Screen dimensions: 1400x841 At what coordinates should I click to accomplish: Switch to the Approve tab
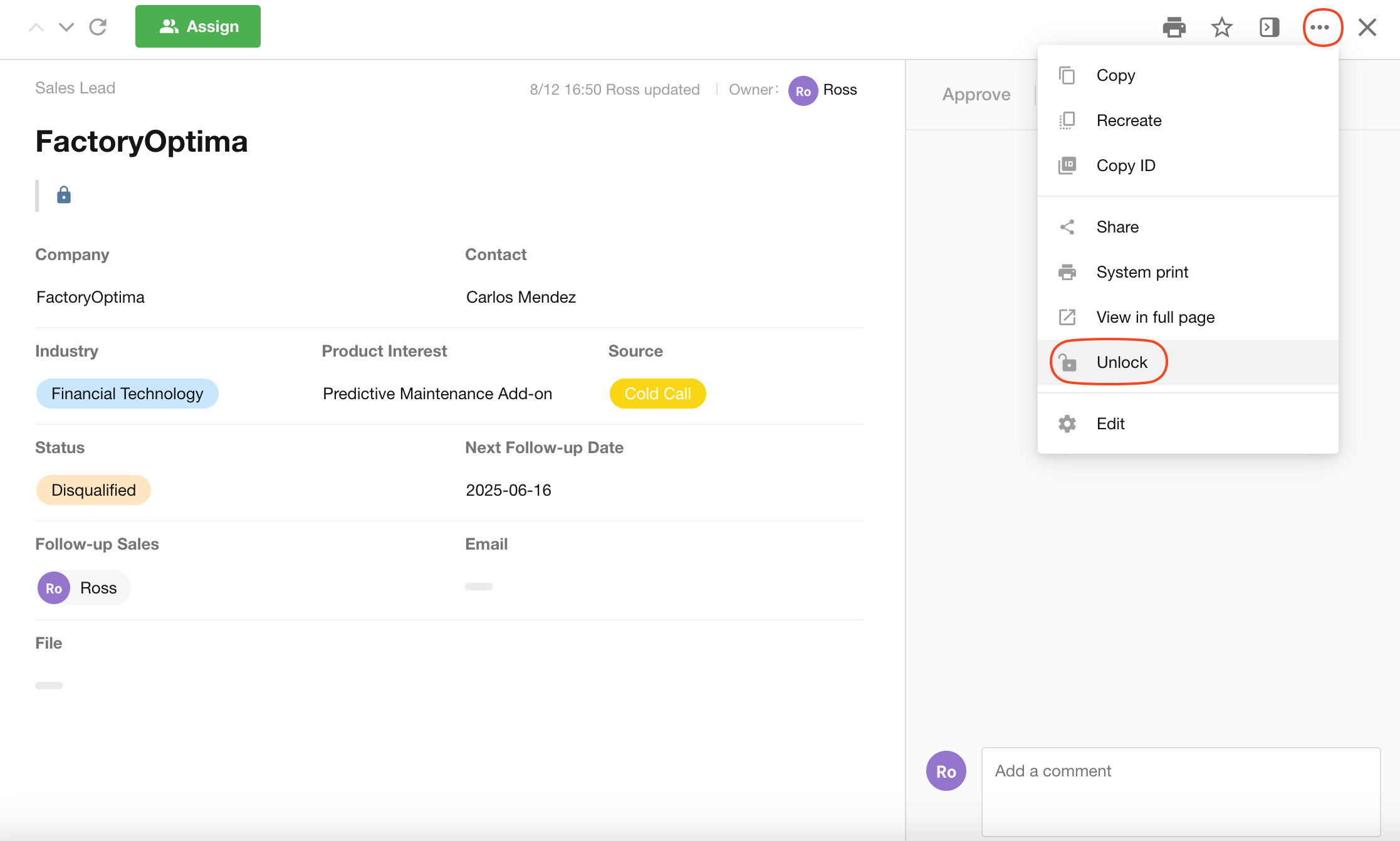point(976,95)
